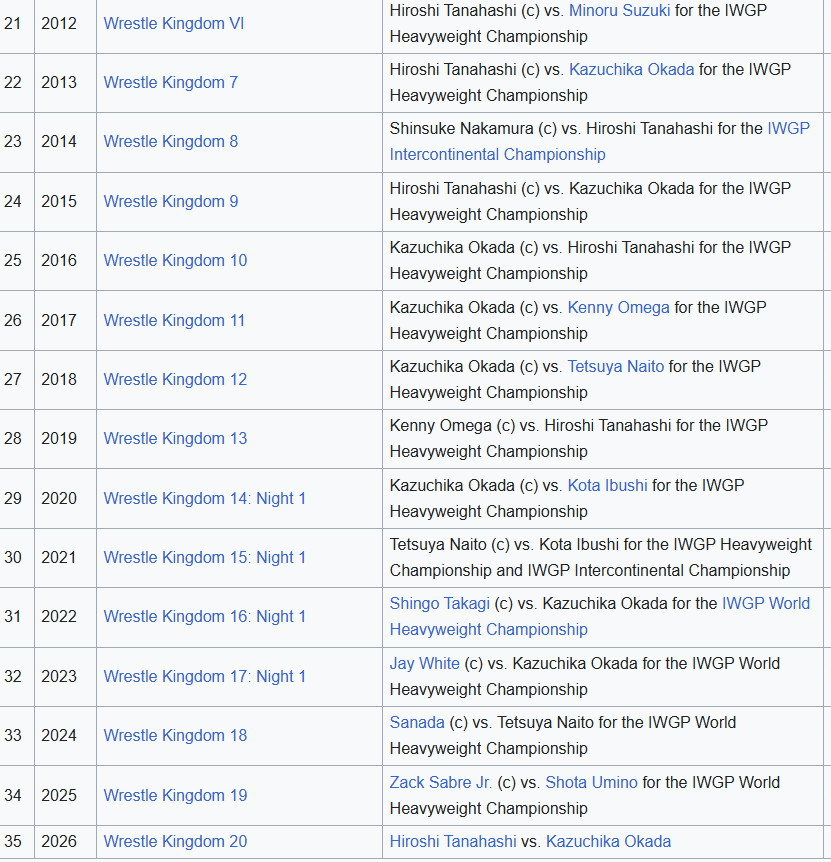Viewport: 831px width, 862px height.
Task: Click the row number 29 cell
Action: (x=16, y=499)
